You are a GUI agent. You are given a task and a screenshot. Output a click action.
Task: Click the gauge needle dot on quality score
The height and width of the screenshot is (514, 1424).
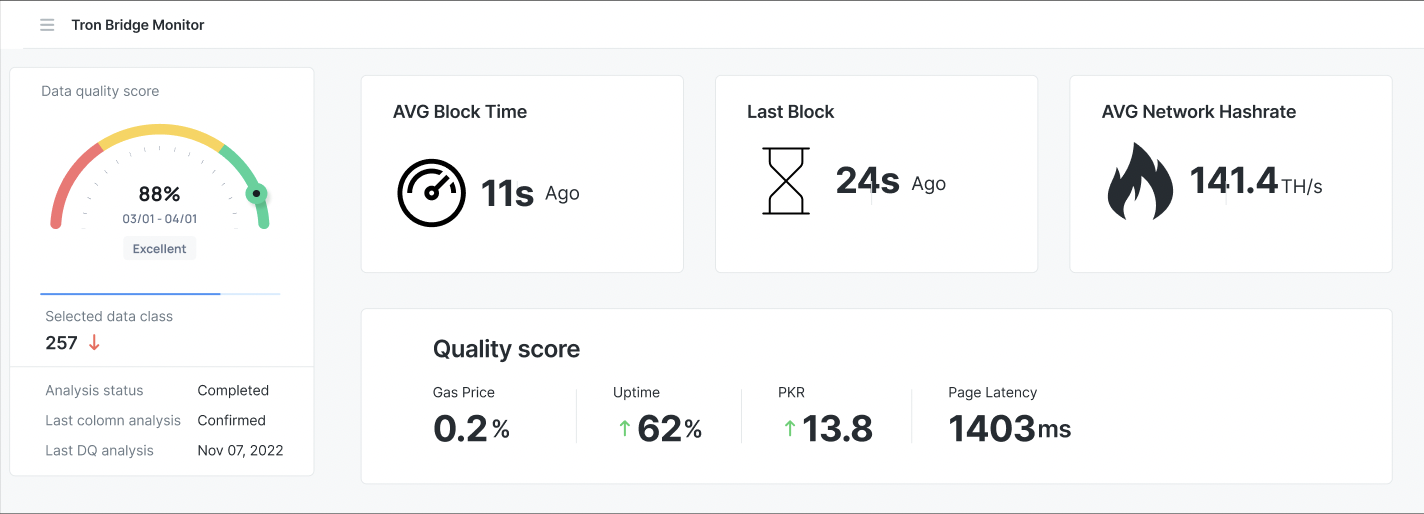[x=257, y=193]
